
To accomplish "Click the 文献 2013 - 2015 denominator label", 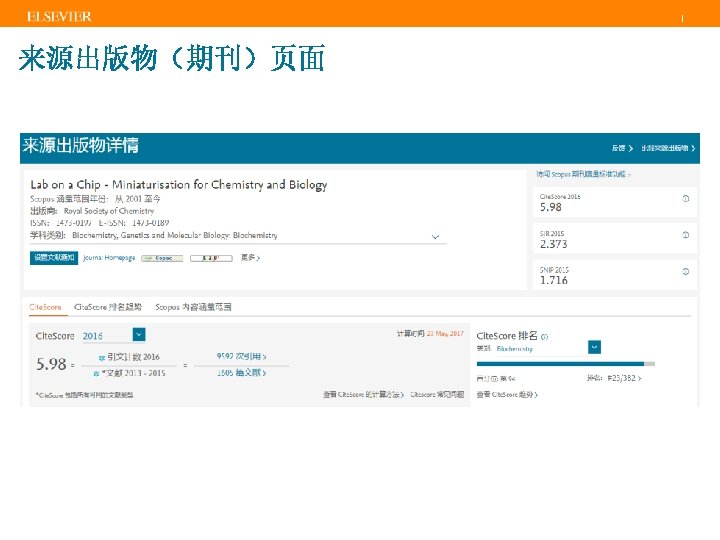I will pyautogui.click(x=133, y=373).
